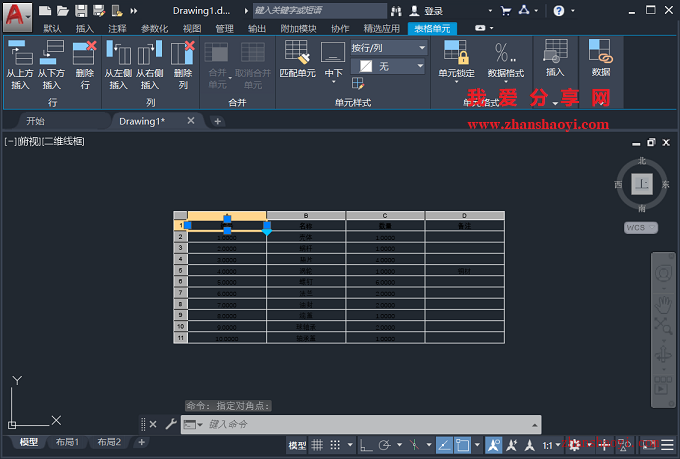Open the AutoCAD application menu button
680x459 pixels.
pos(17,16)
